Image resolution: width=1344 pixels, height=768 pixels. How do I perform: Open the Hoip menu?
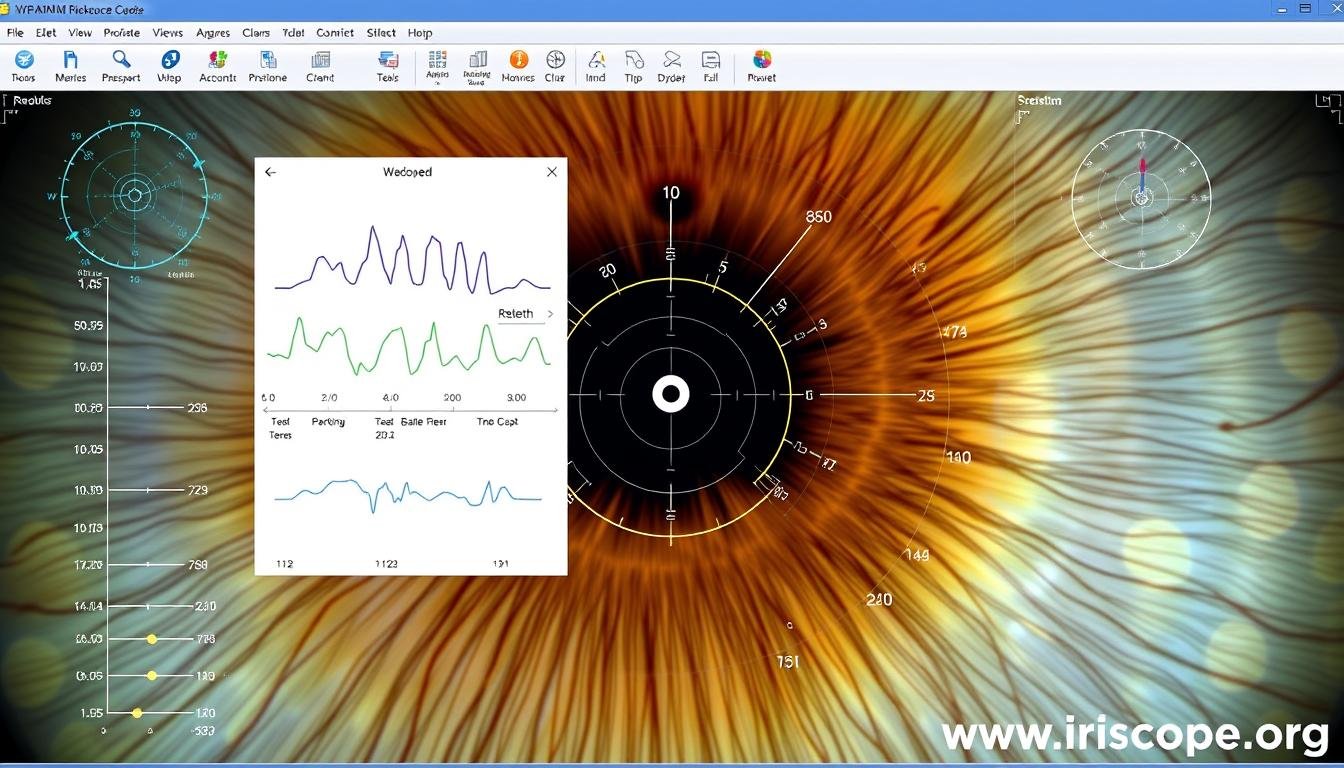[x=420, y=33]
